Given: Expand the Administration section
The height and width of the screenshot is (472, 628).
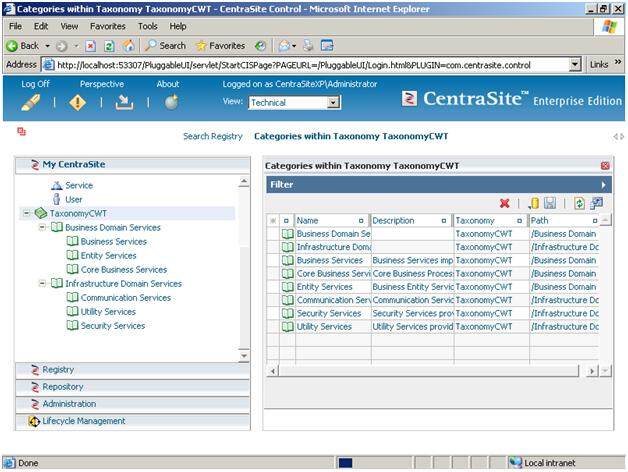Looking at the screenshot, I should click(132, 404).
